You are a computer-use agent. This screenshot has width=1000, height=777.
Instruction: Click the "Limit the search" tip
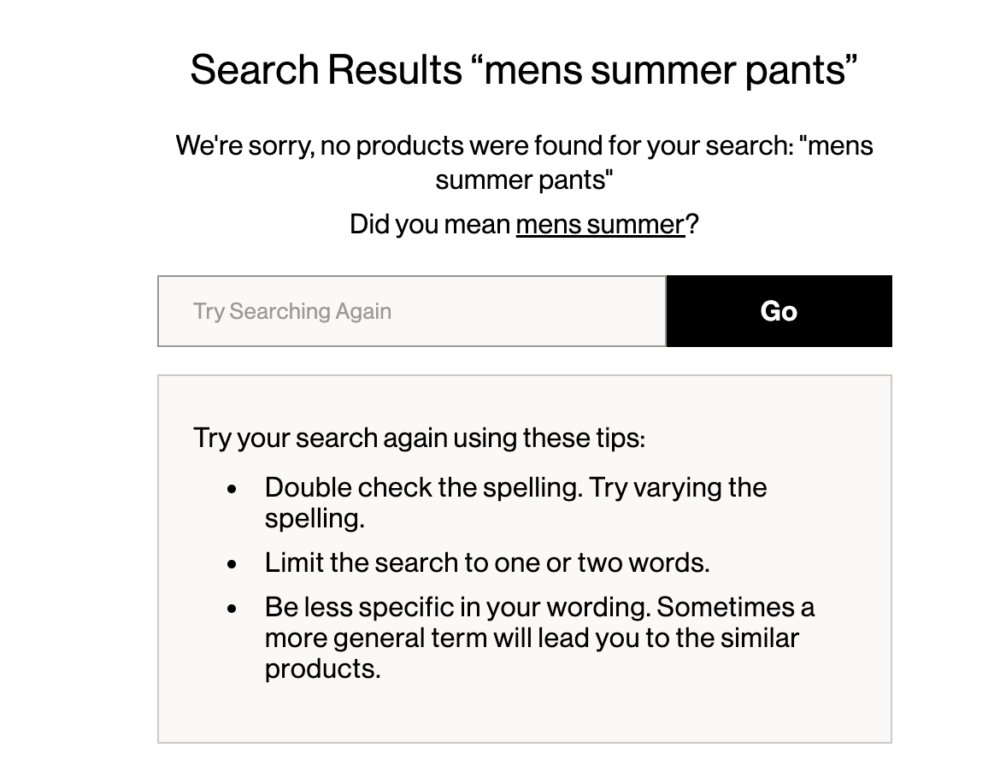[x=487, y=563]
